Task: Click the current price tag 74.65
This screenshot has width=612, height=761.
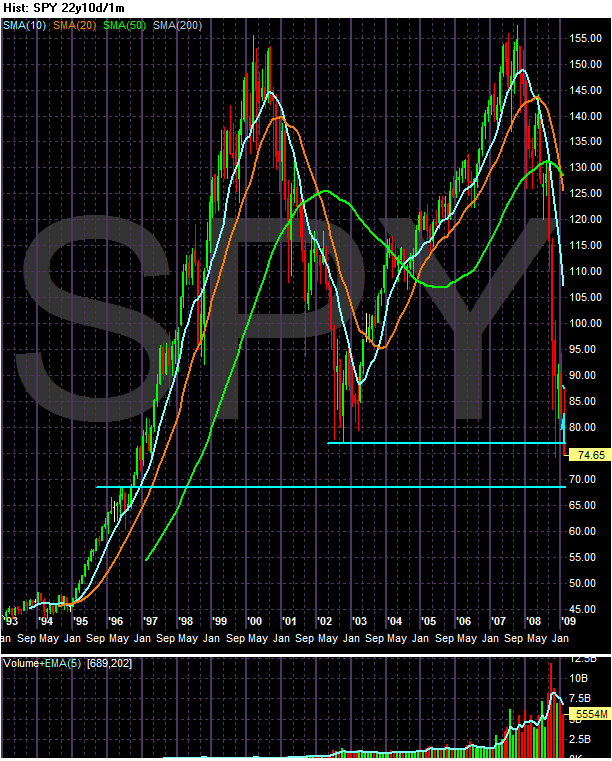Action: (x=592, y=455)
